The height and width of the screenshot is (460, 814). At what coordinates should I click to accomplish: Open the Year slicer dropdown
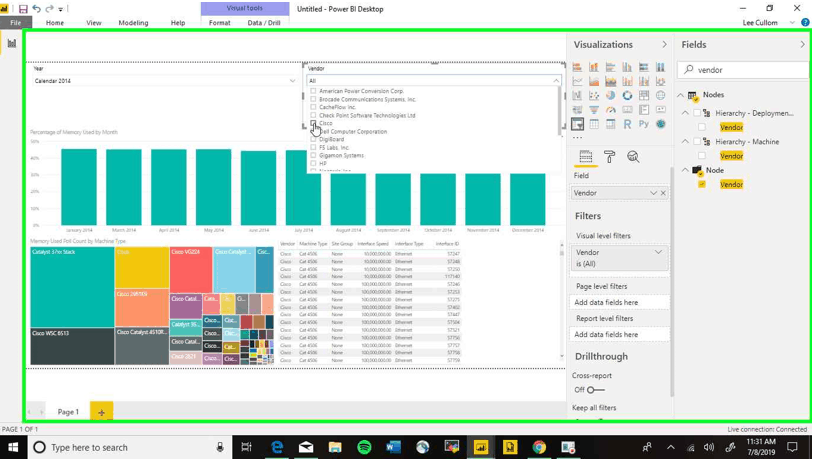click(x=292, y=81)
